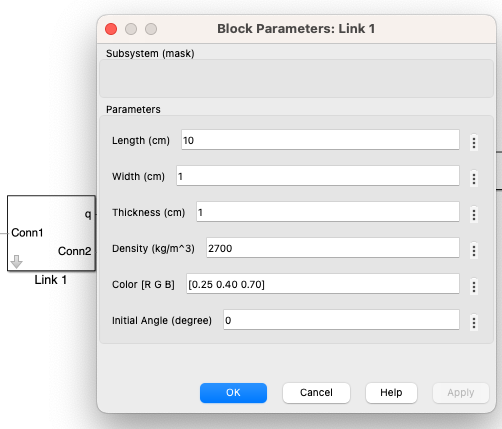Click the Color [R G B] input field
The image size is (502, 429).
[x=323, y=284]
